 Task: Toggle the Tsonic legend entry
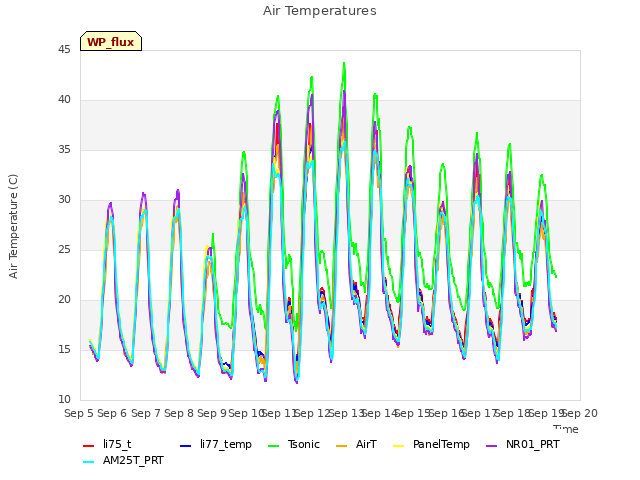pyautogui.click(x=293, y=444)
